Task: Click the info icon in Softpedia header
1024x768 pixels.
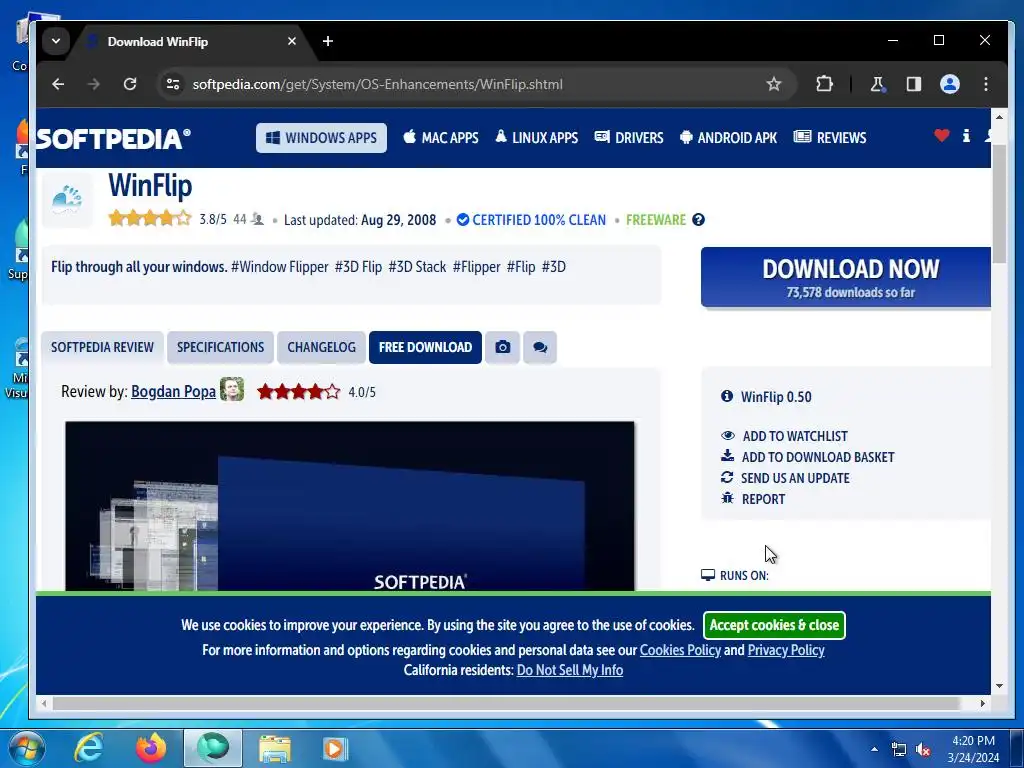Action: click(x=967, y=136)
